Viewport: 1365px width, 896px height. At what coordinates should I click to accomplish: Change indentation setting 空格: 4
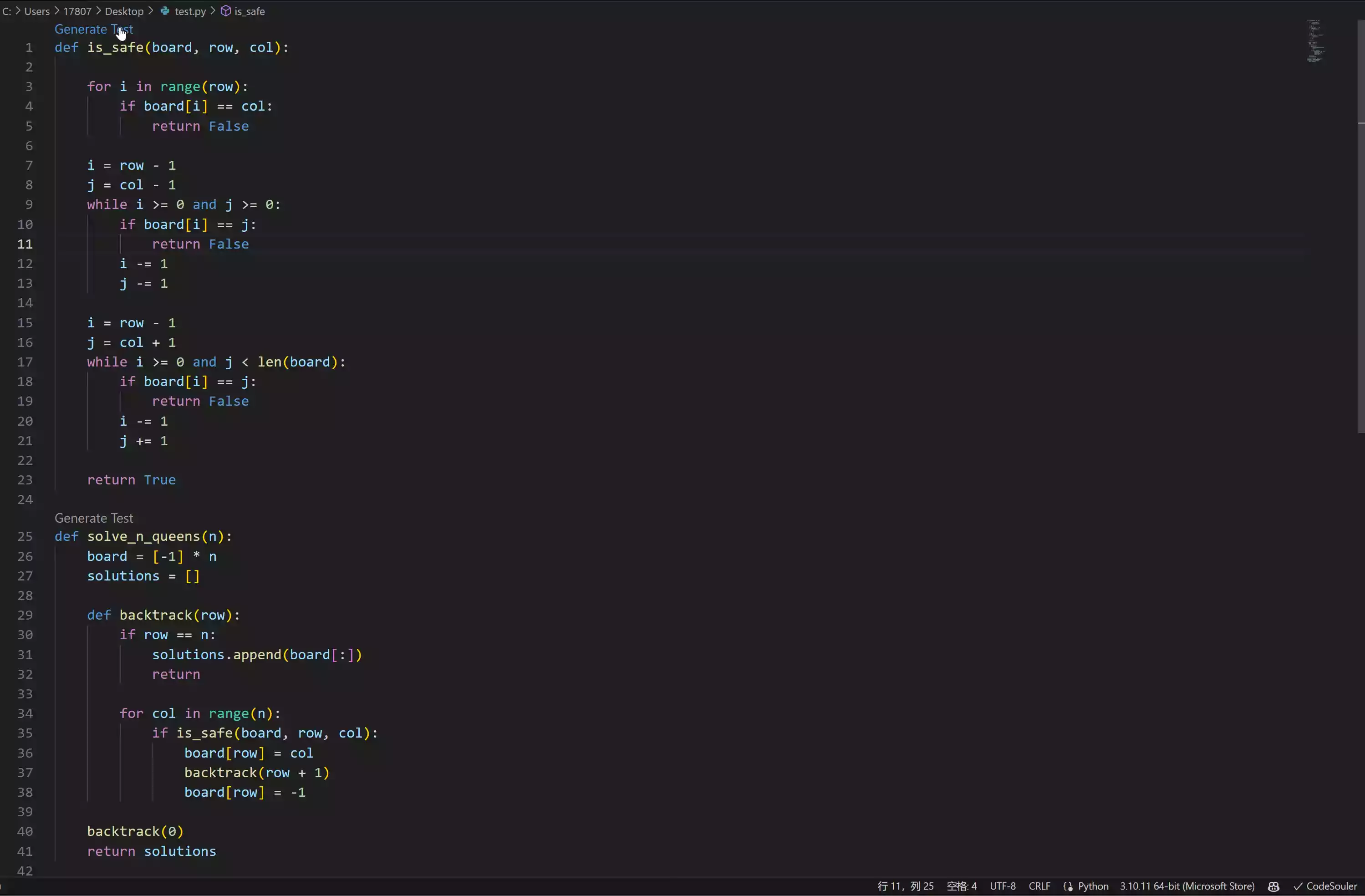(x=961, y=886)
